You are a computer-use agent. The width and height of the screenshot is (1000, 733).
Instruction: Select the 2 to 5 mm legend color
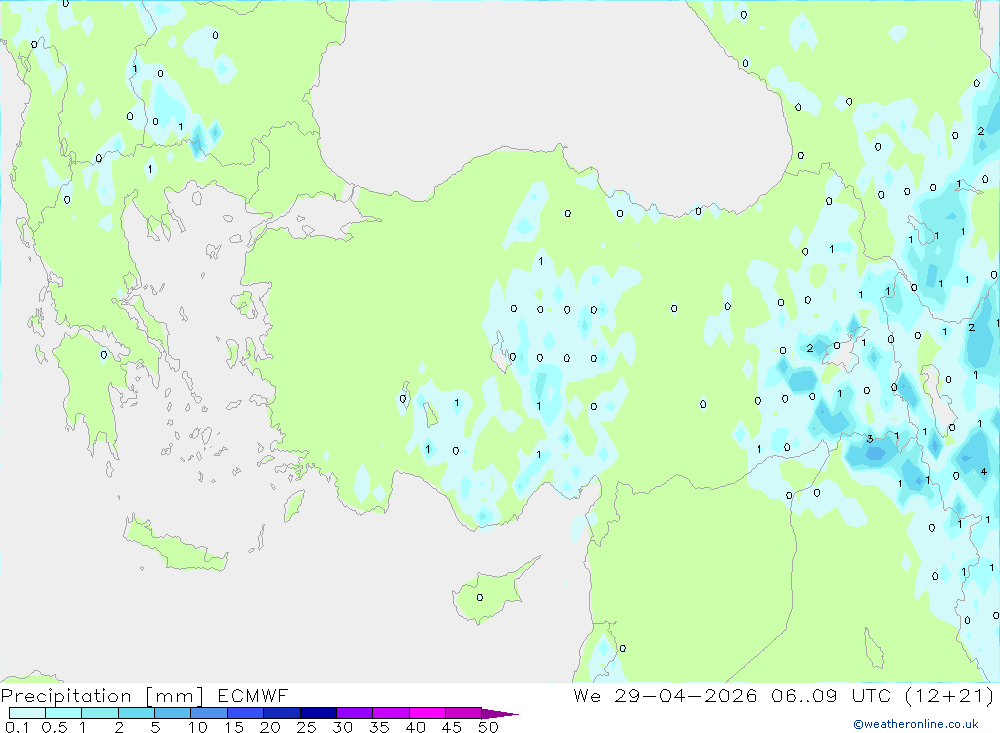[x=136, y=713]
